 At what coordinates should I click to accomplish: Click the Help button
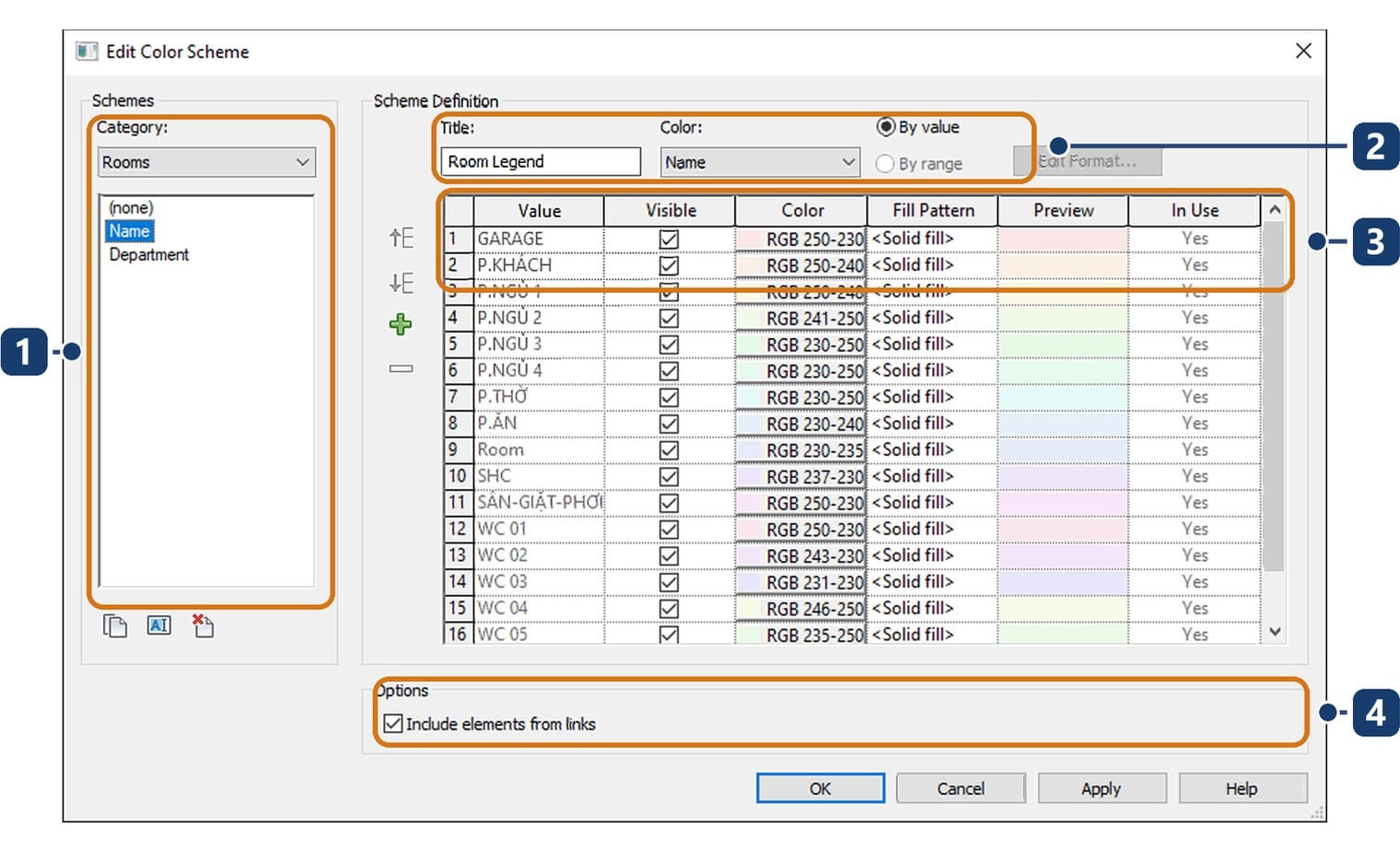tap(1242, 788)
